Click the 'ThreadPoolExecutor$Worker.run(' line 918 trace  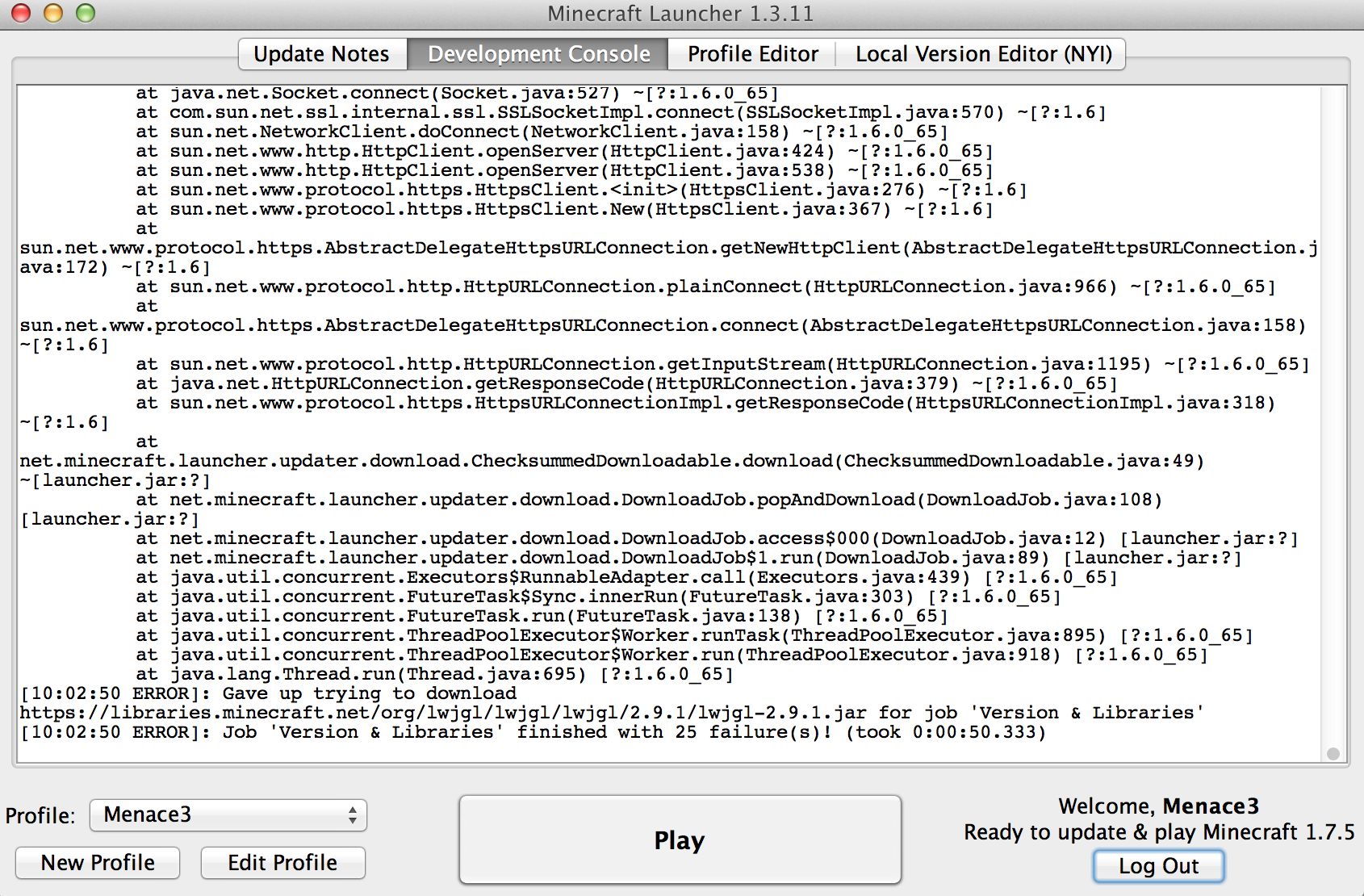(672, 655)
